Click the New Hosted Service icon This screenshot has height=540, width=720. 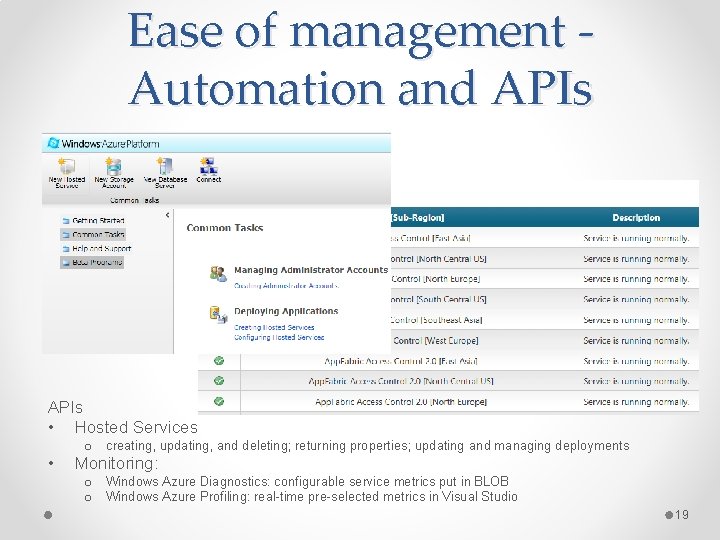pyautogui.click(x=67, y=168)
